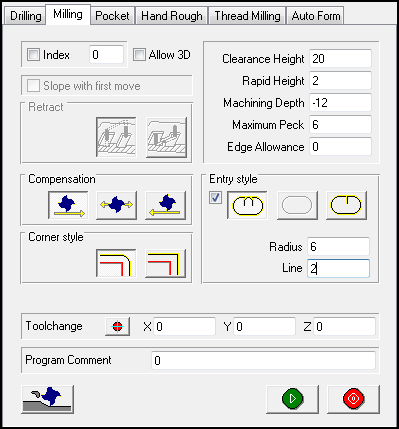This screenshot has height=429, width=399.
Task: Click the green start arrow button
Action: click(x=292, y=399)
